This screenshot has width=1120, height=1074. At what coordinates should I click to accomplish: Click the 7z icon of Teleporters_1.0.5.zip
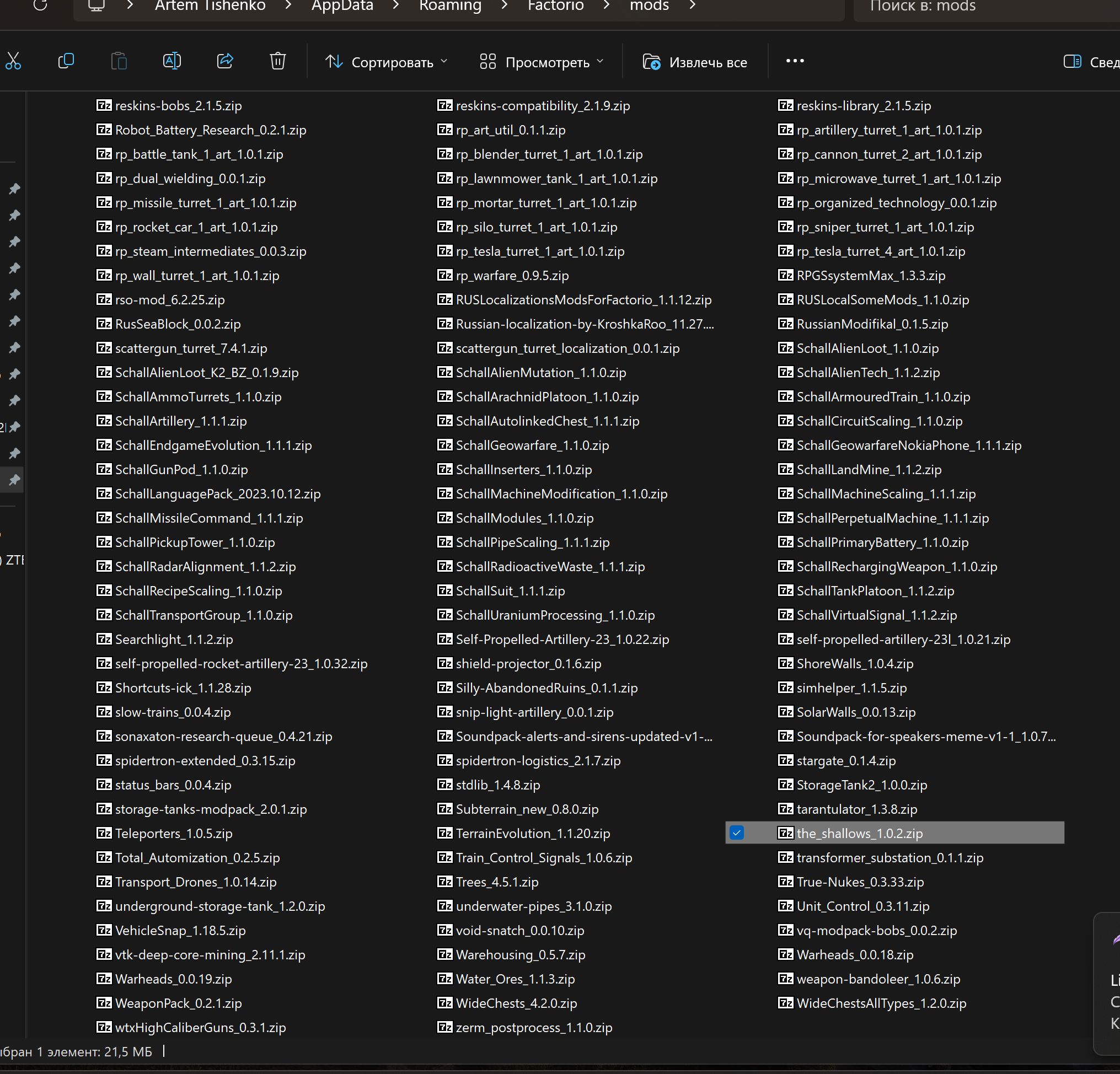104,833
